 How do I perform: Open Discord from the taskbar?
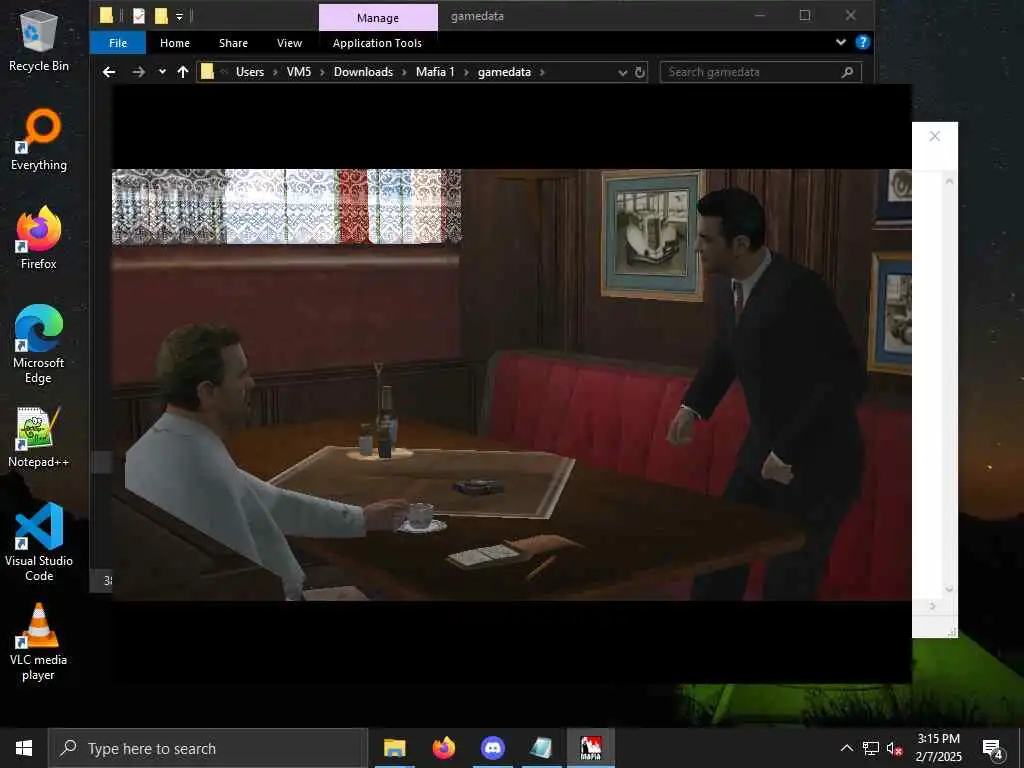pos(492,748)
